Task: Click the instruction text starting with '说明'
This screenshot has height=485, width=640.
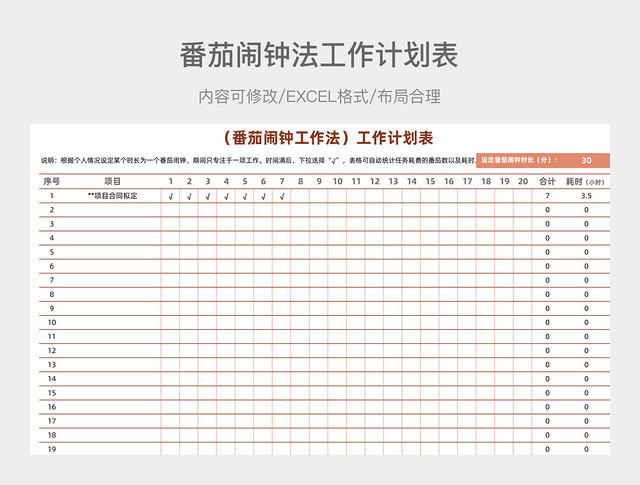Action: (258, 160)
